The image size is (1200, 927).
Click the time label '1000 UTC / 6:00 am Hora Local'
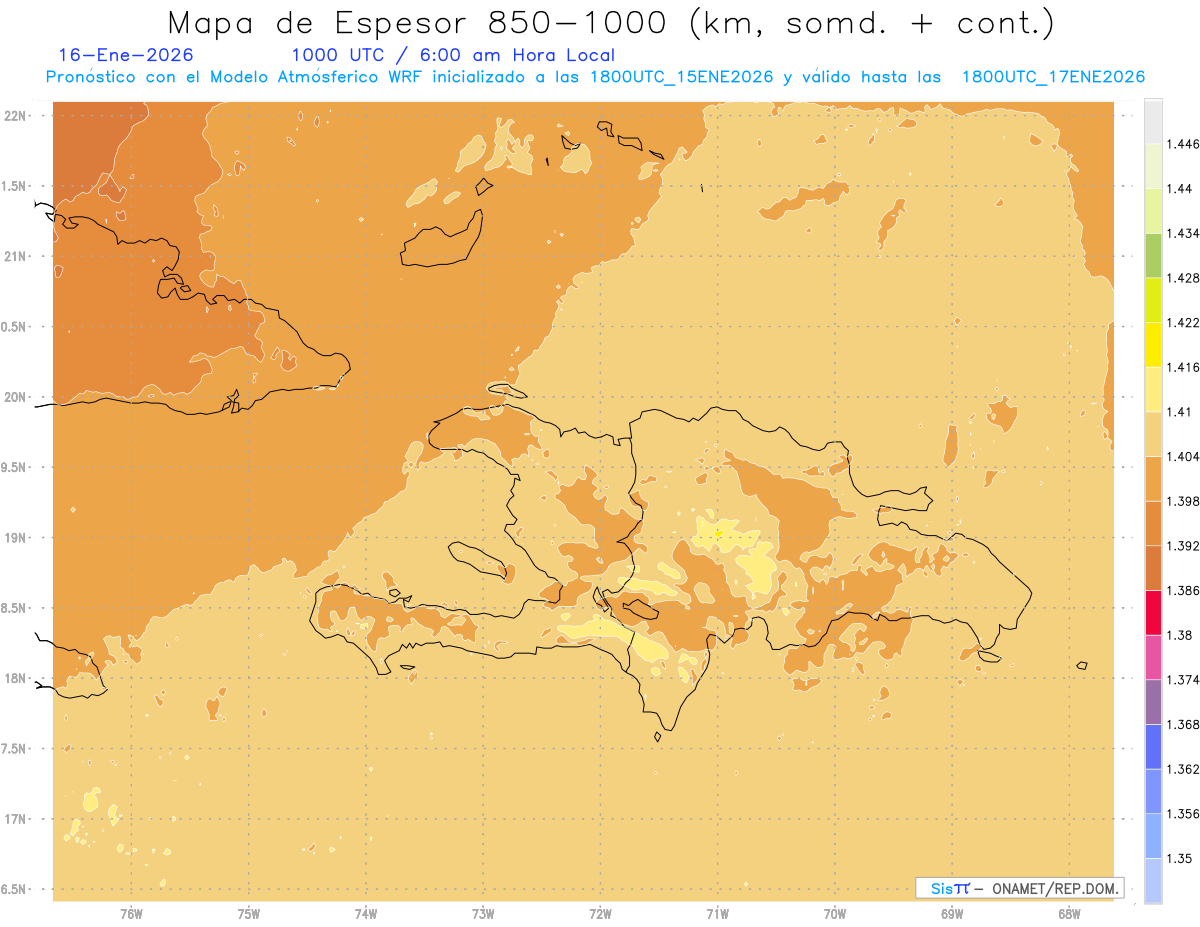[453, 56]
